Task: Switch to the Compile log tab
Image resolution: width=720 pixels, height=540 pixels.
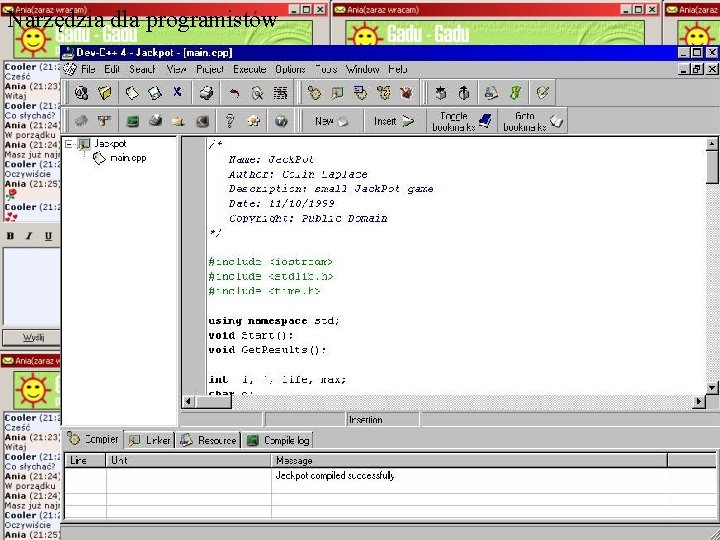Action: click(x=278, y=440)
